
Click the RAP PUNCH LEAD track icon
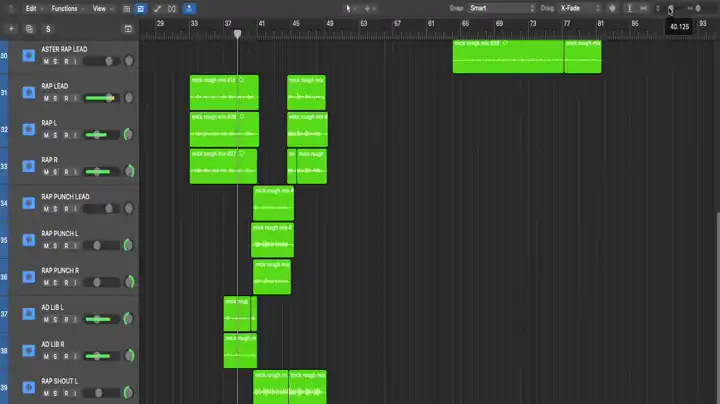28,203
